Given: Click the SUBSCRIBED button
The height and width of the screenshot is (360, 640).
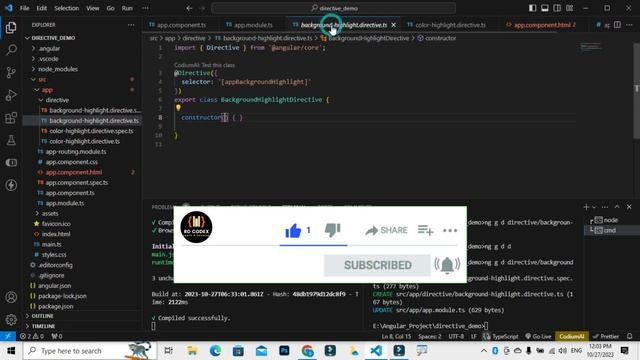Looking at the screenshot, I should pyautogui.click(x=377, y=265).
